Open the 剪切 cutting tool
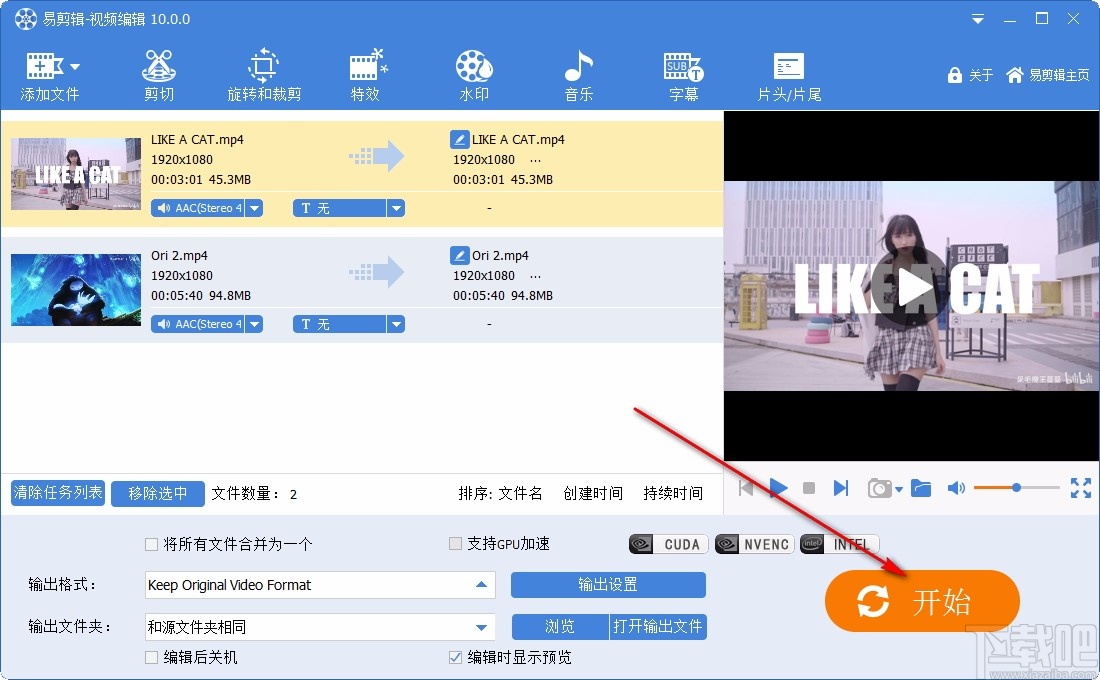The image size is (1100, 680). click(x=157, y=70)
